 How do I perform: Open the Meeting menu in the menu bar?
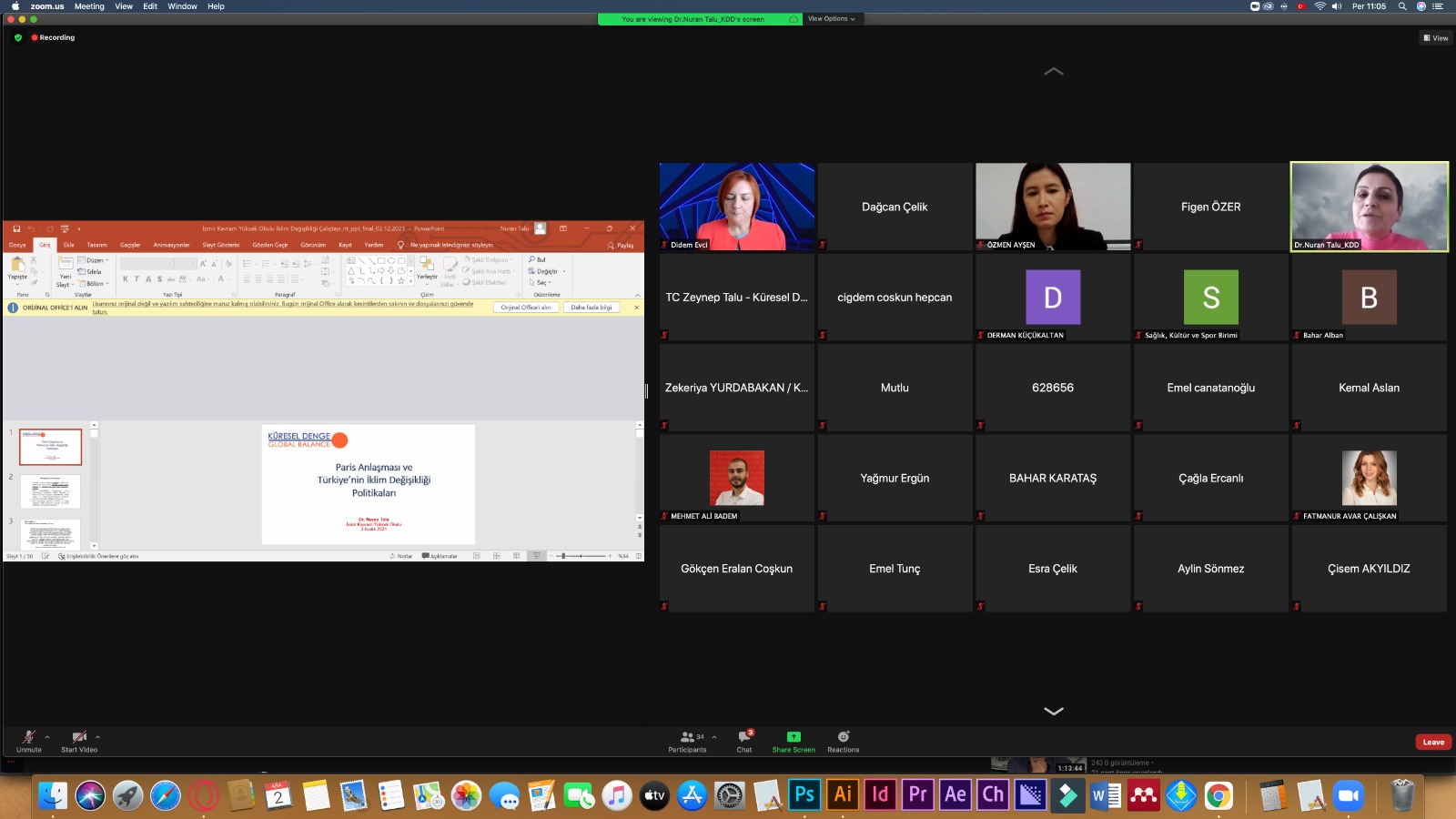[x=89, y=6]
